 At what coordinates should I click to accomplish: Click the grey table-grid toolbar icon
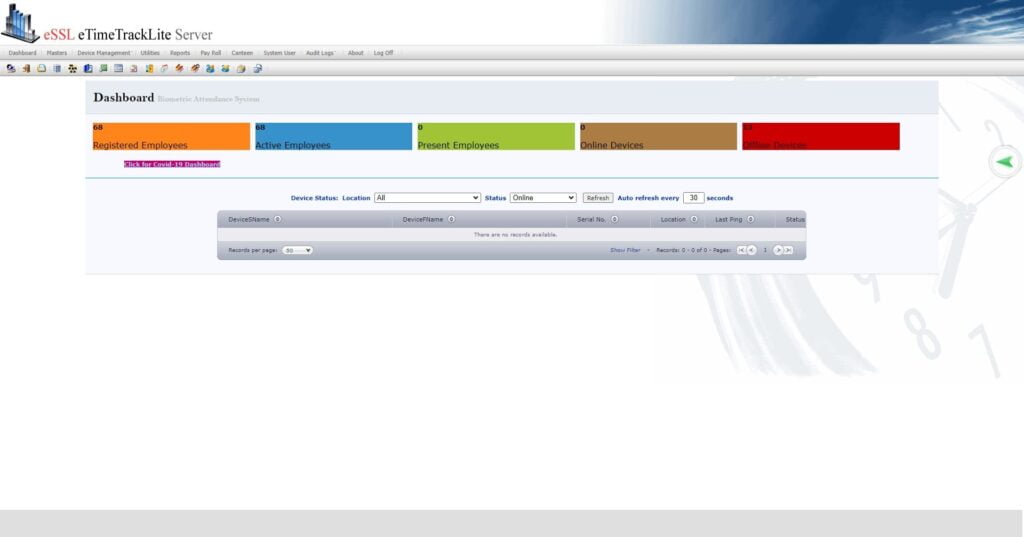[x=118, y=69]
